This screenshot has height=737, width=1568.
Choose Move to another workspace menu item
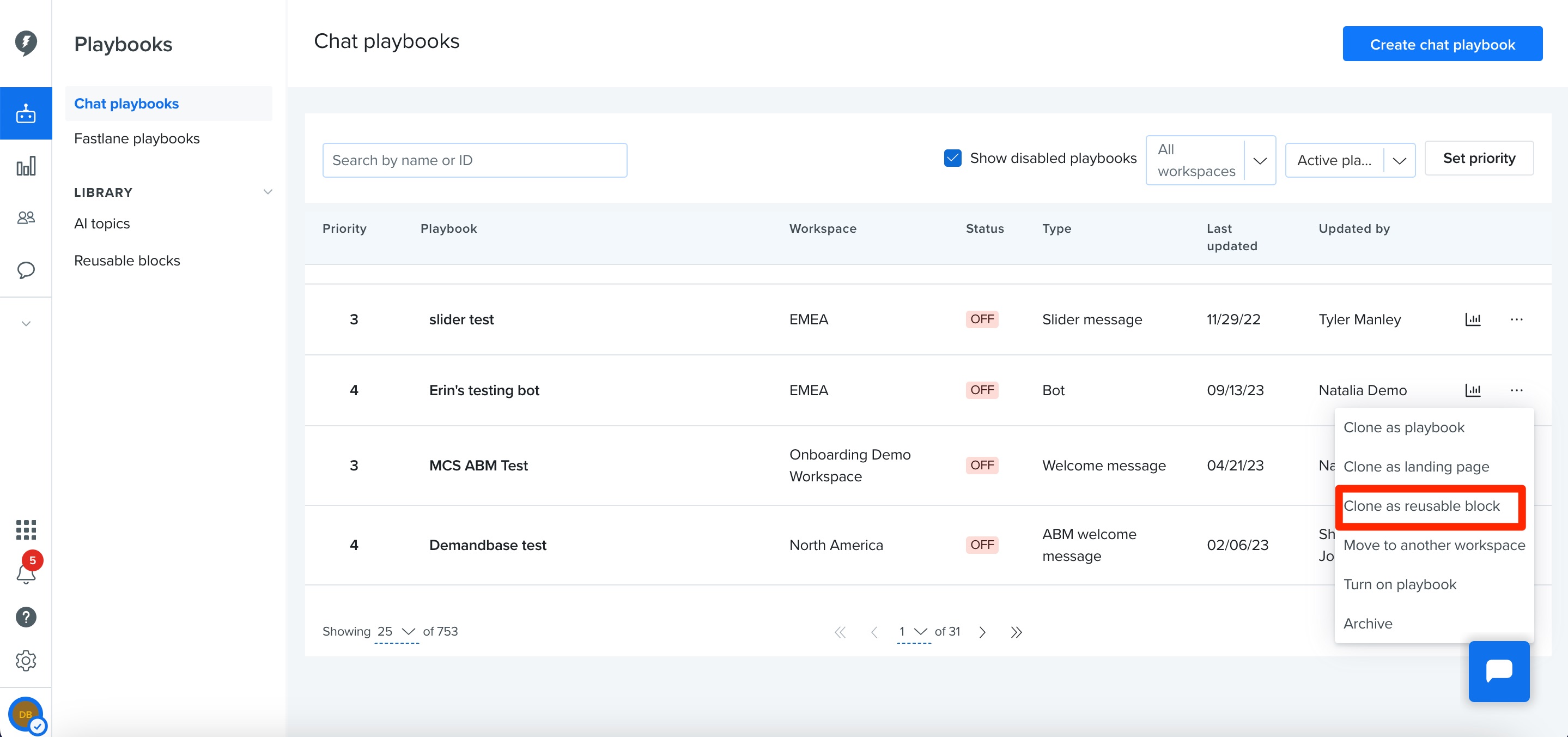[x=1433, y=545]
